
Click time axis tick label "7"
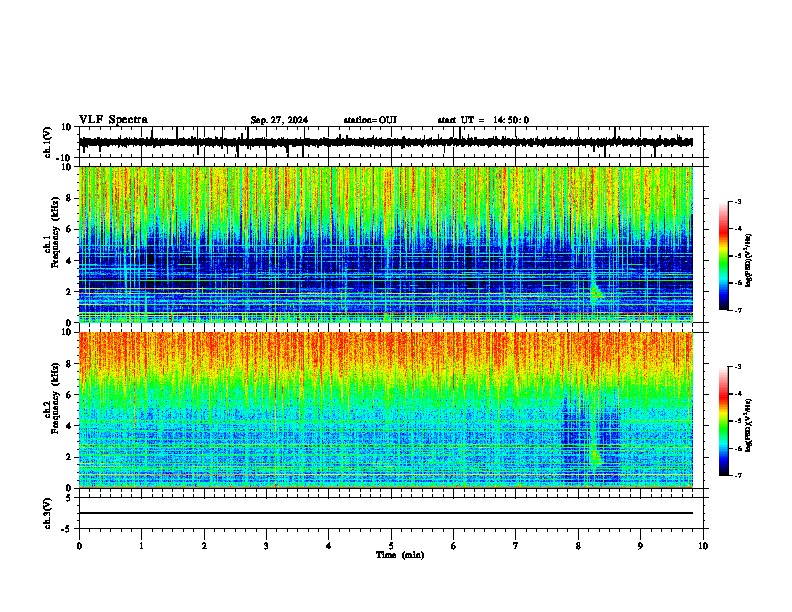pyautogui.click(x=516, y=546)
